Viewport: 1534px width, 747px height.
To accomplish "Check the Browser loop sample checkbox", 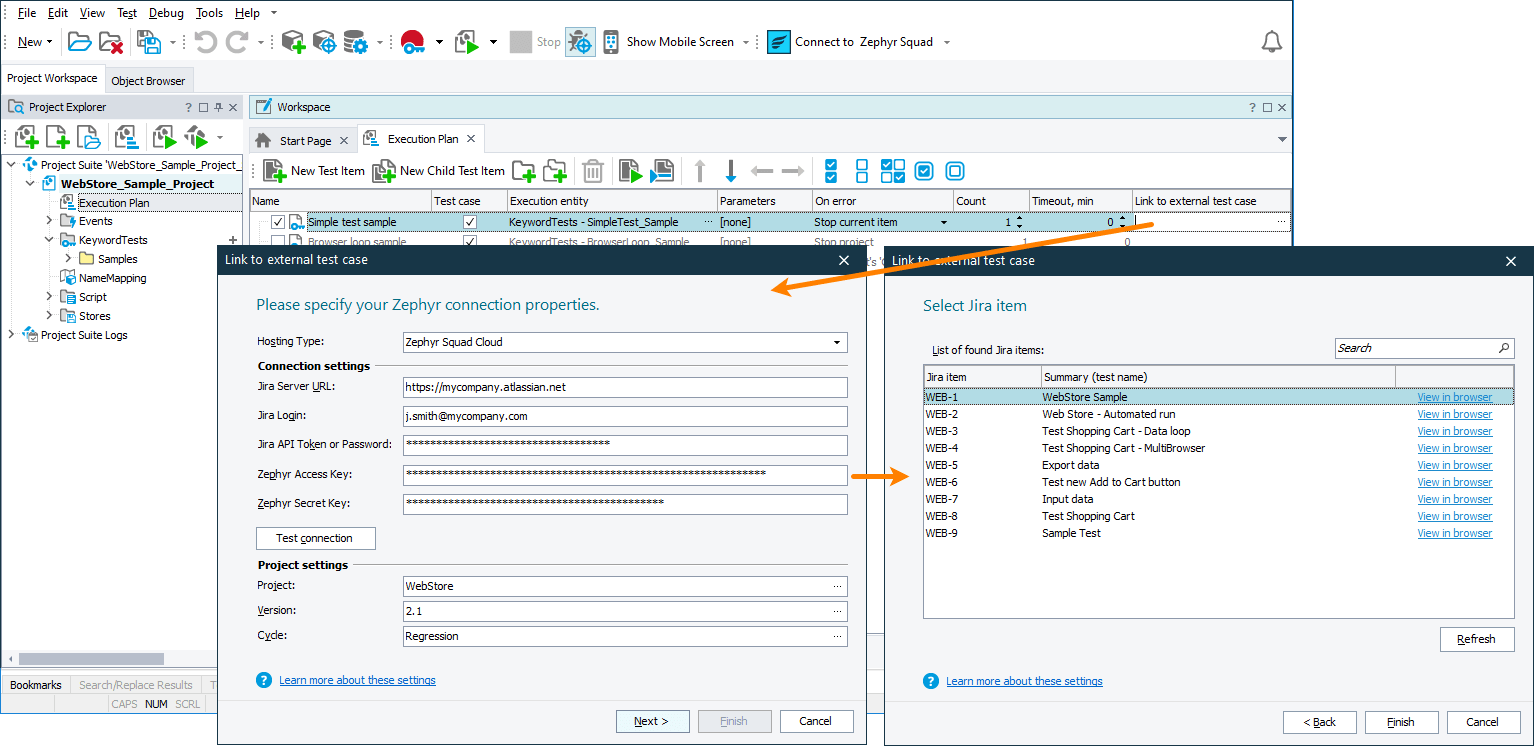I will tap(277, 242).
